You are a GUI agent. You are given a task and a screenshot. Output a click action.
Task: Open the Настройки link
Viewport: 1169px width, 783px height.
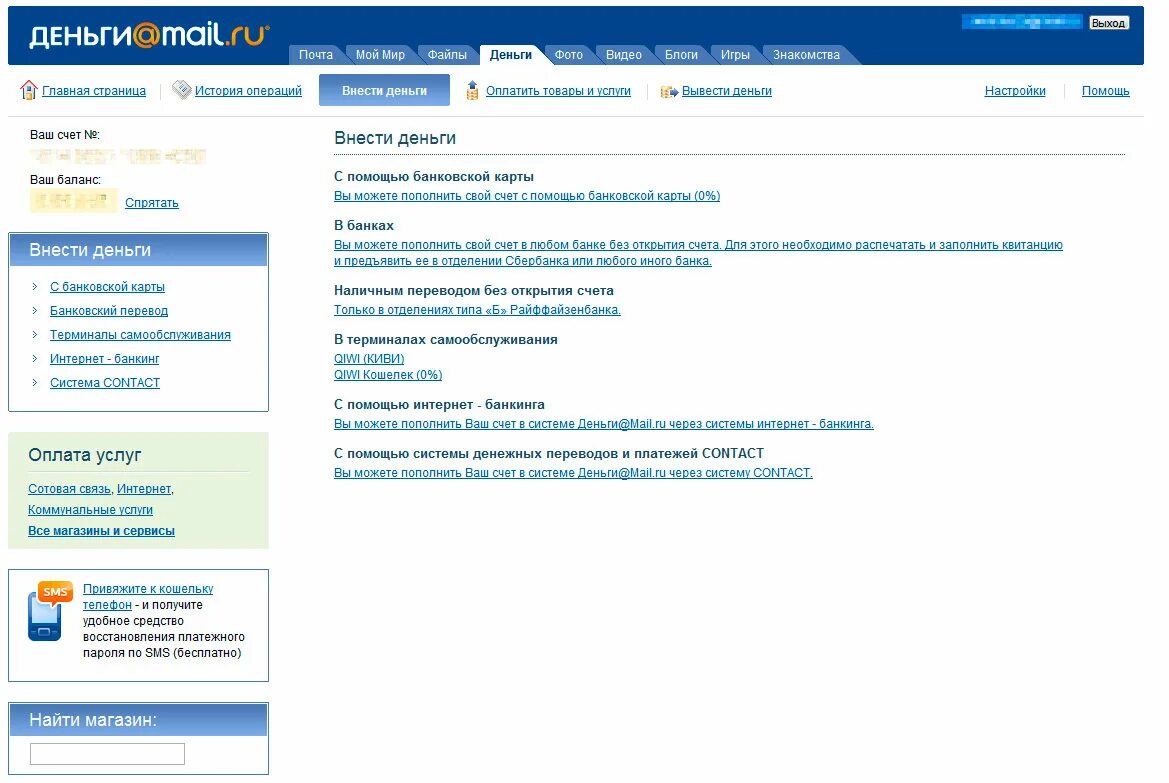[1015, 91]
